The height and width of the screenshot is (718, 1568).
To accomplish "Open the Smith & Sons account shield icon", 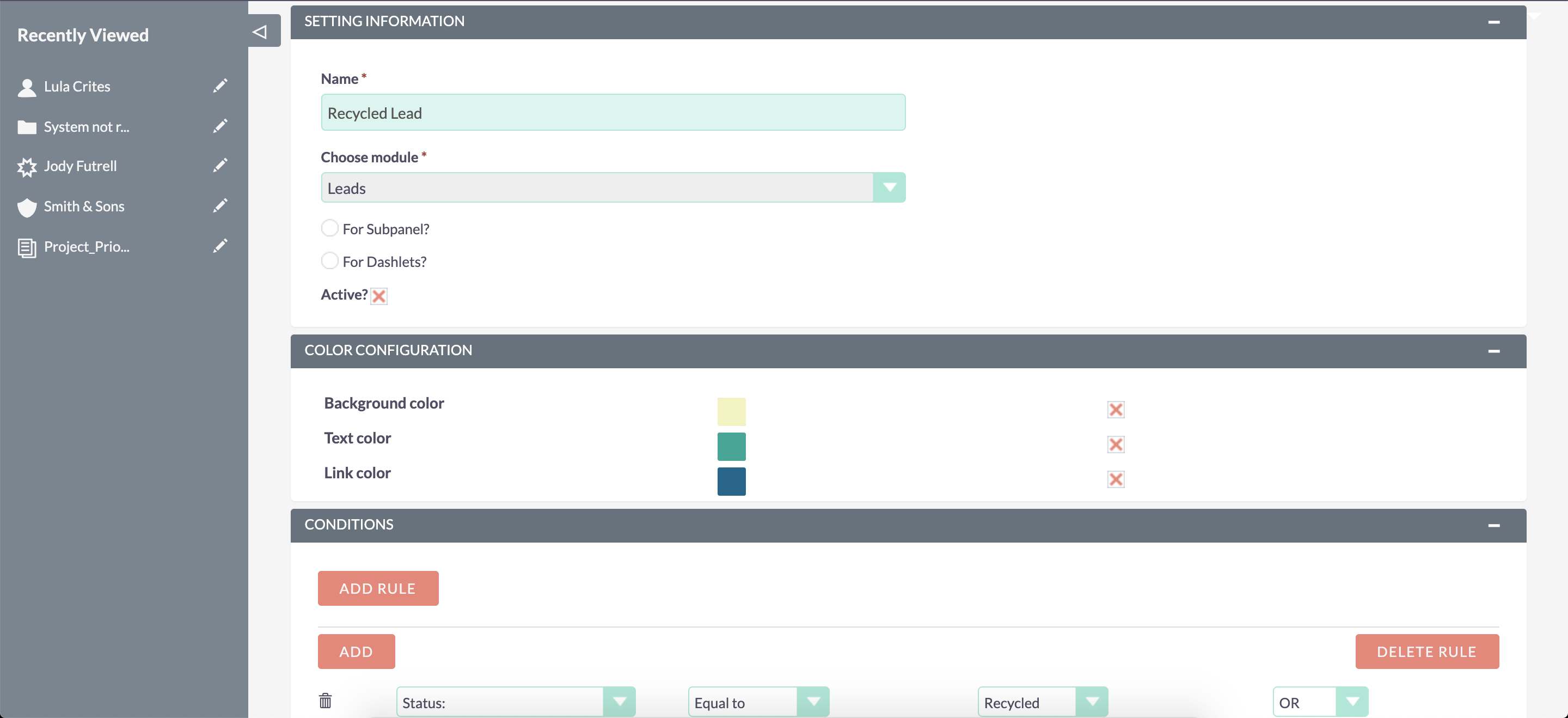I will tap(27, 207).
